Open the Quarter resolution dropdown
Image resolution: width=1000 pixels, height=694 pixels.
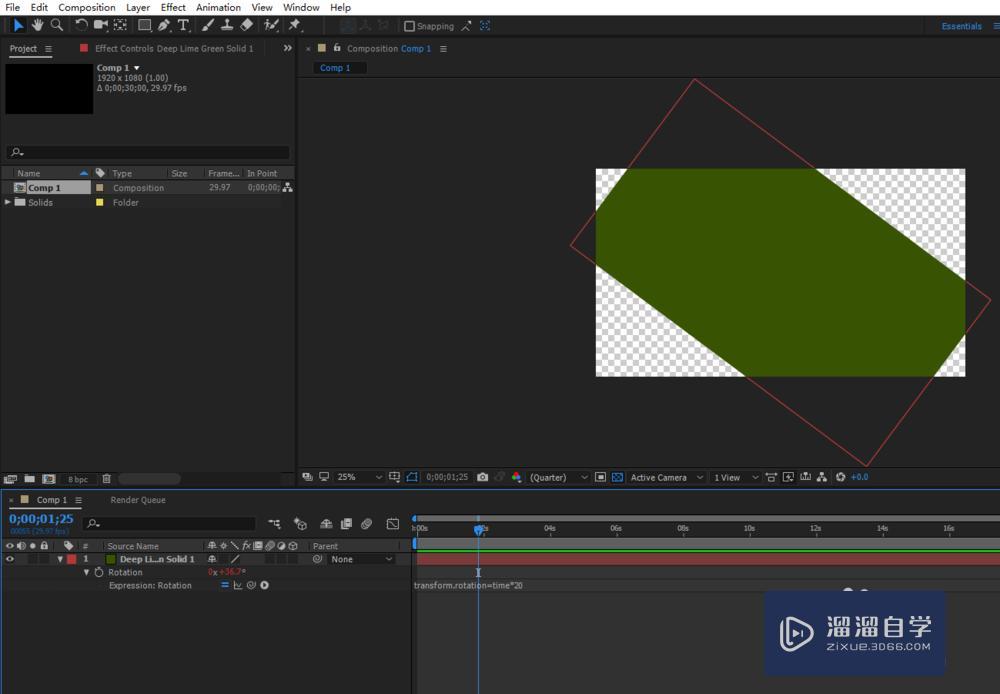tap(559, 477)
